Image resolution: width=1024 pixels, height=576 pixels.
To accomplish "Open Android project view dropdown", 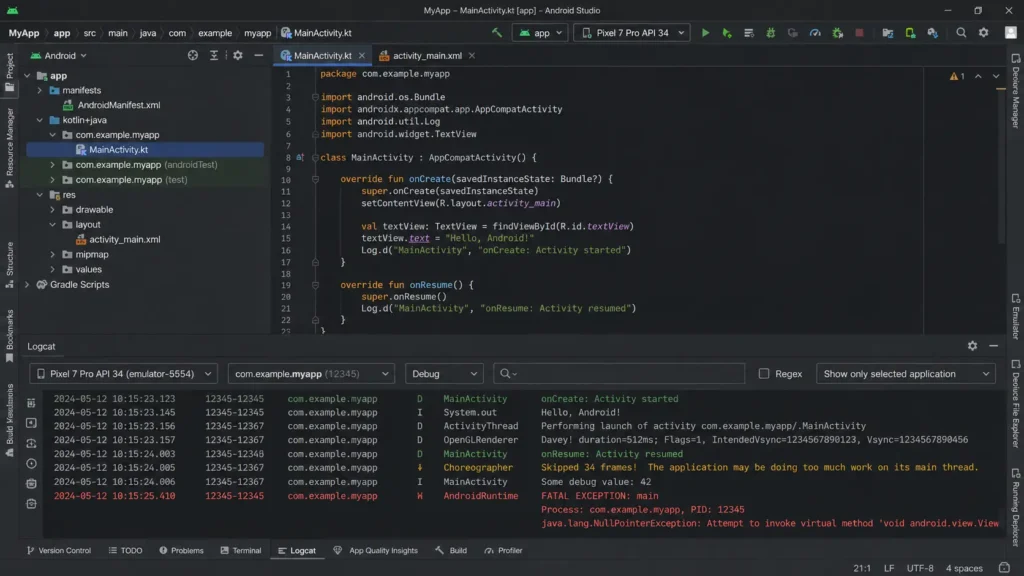I will [59, 56].
